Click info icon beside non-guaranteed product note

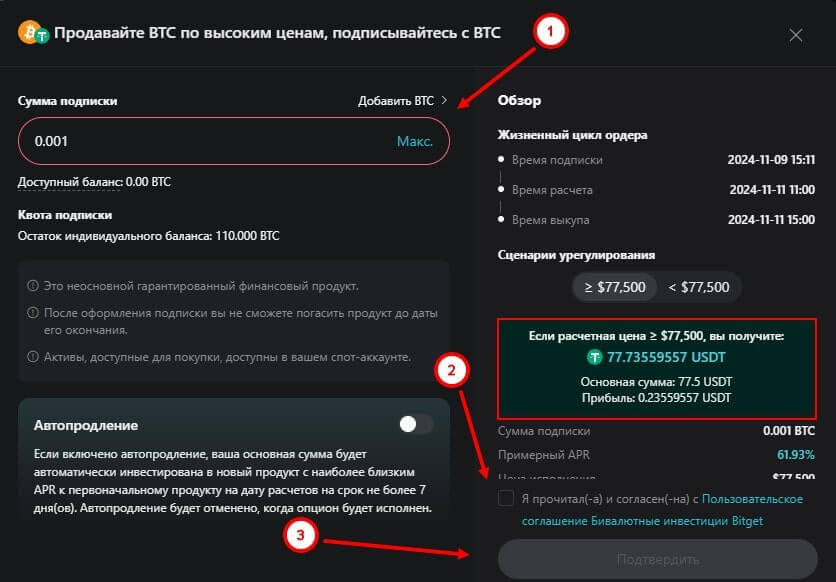tap(33, 287)
